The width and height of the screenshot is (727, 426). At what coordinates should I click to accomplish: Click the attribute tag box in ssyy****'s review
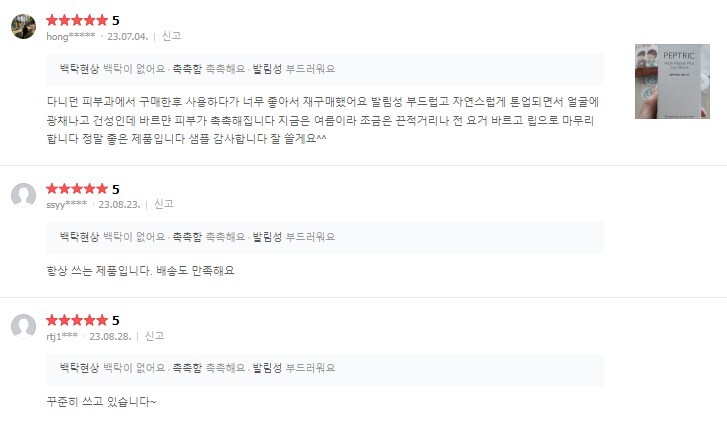pos(325,237)
